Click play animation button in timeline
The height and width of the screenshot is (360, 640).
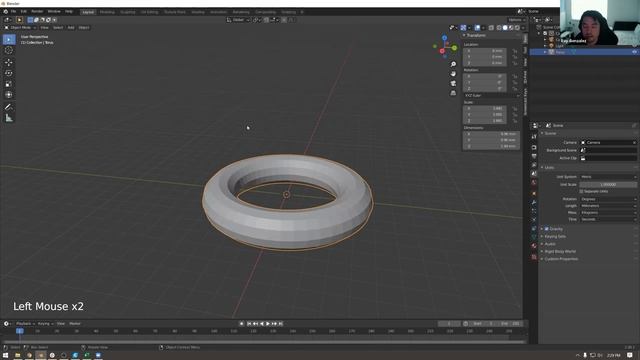(x=268, y=324)
